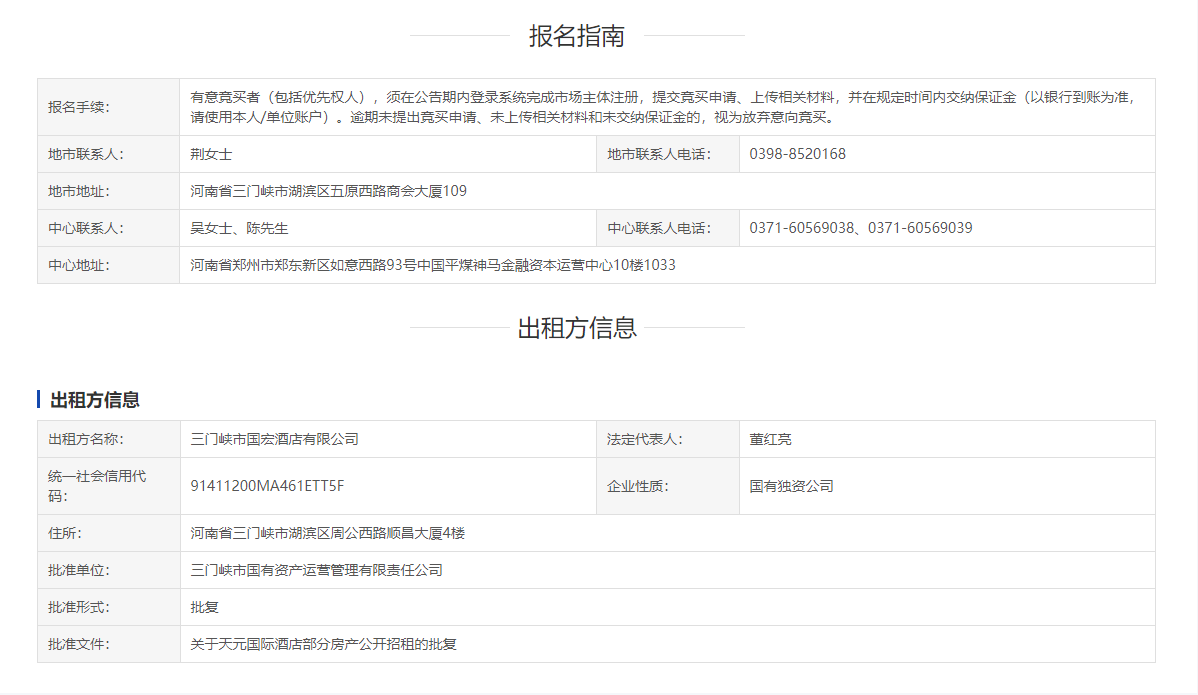Click the phone number 0398-8520168
The width and height of the screenshot is (1198, 695).
click(x=797, y=154)
